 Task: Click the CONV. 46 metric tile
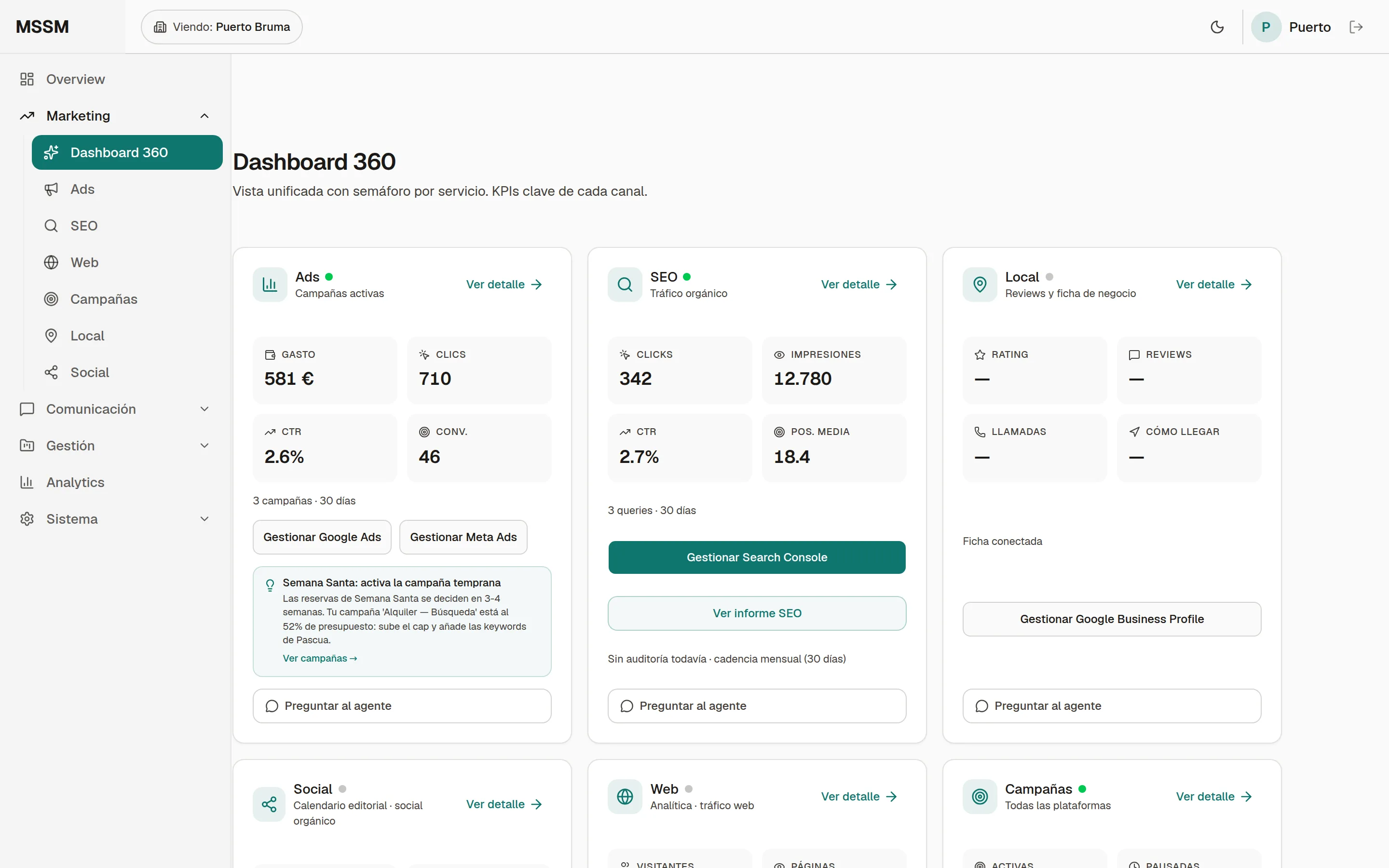tap(479, 448)
